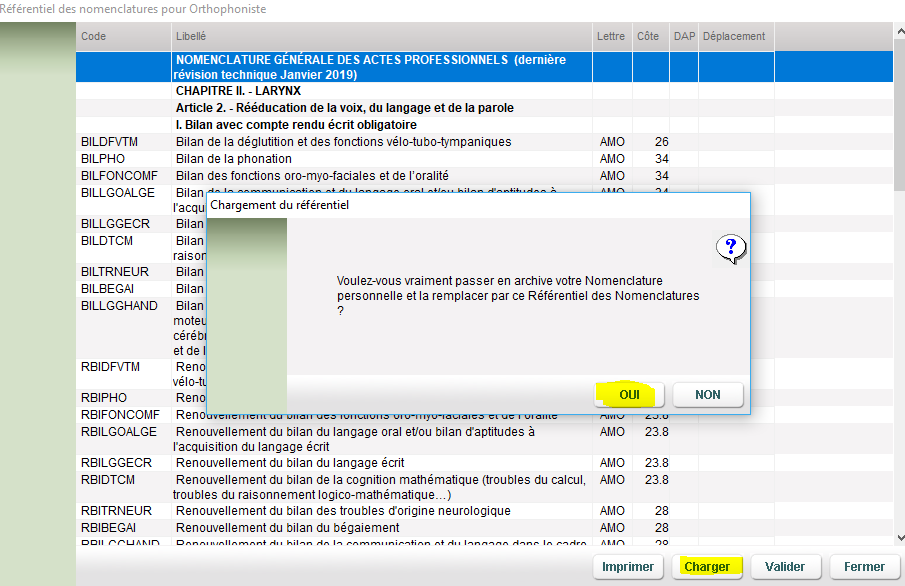
Task: Click the Valider button
Action: pyautogui.click(x=785, y=567)
